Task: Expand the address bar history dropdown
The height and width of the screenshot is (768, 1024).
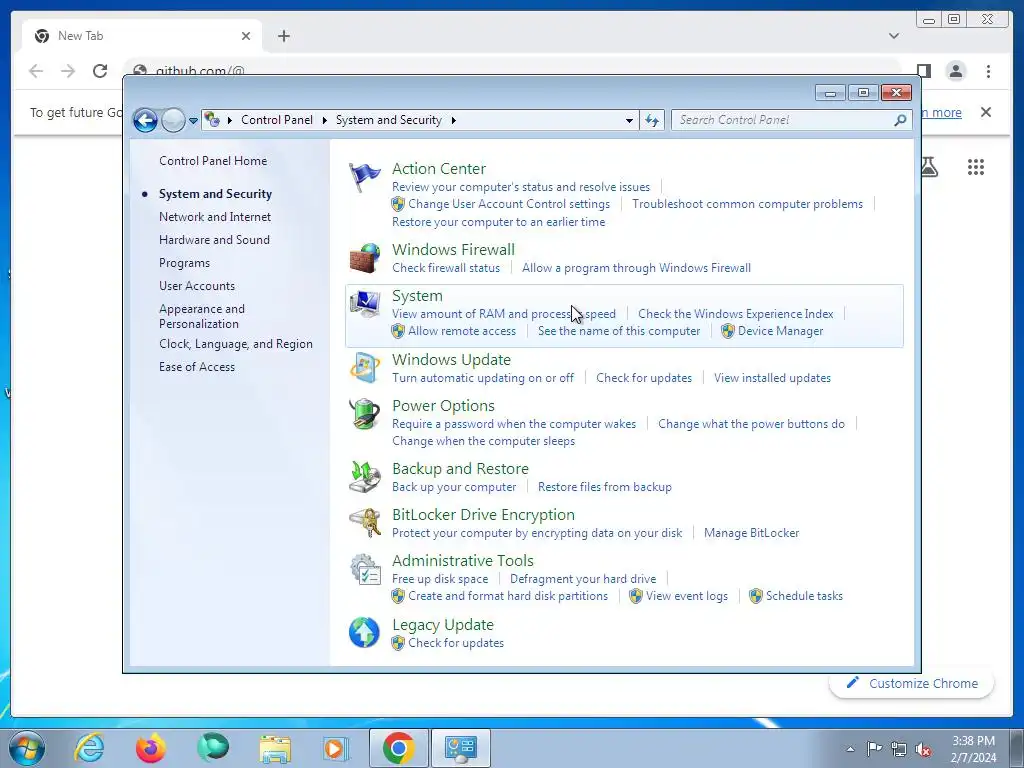Action: [629, 120]
